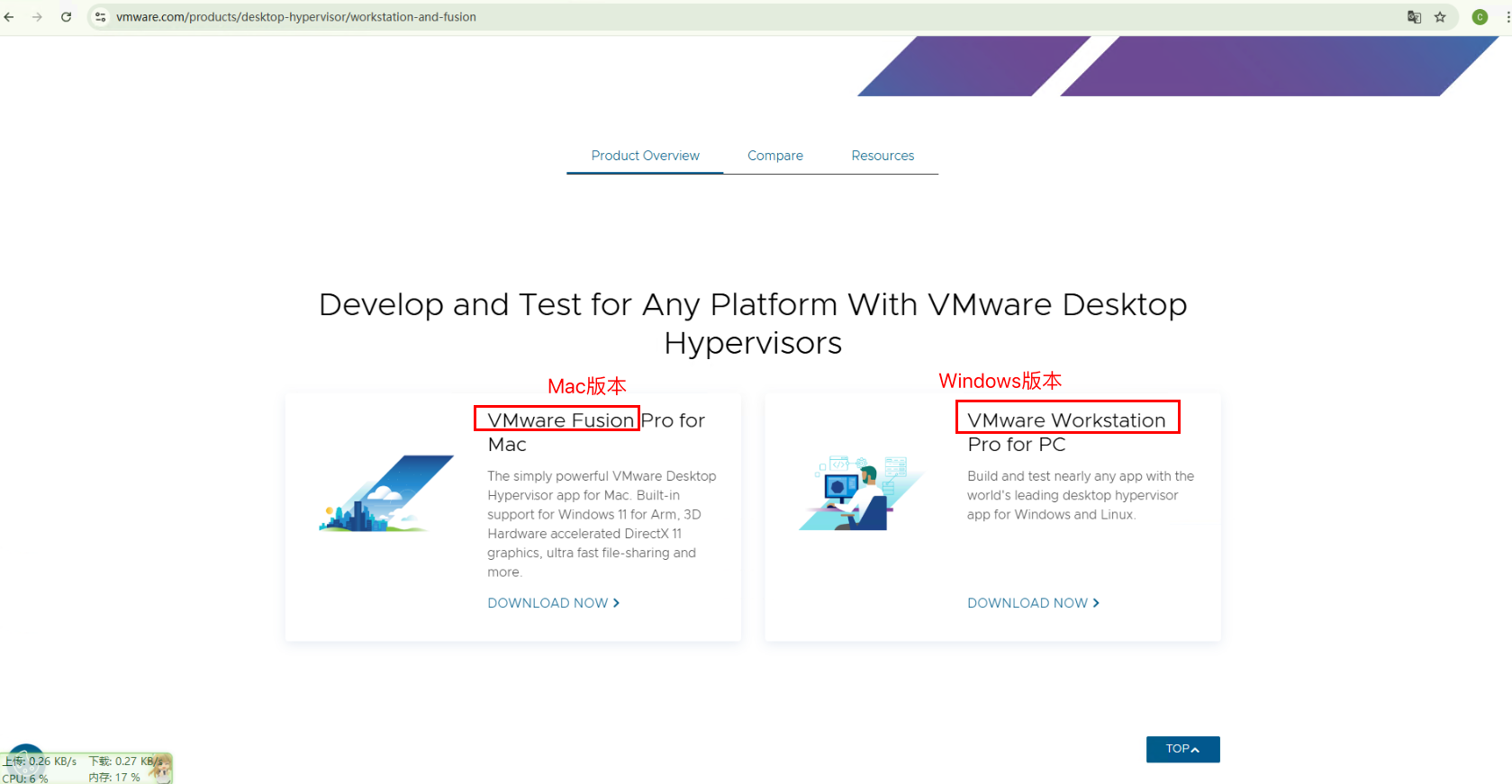Viewport: 1512px width, 784px height.
Task: Open the green profile avatar
Action: click(x=1480, y=17)
